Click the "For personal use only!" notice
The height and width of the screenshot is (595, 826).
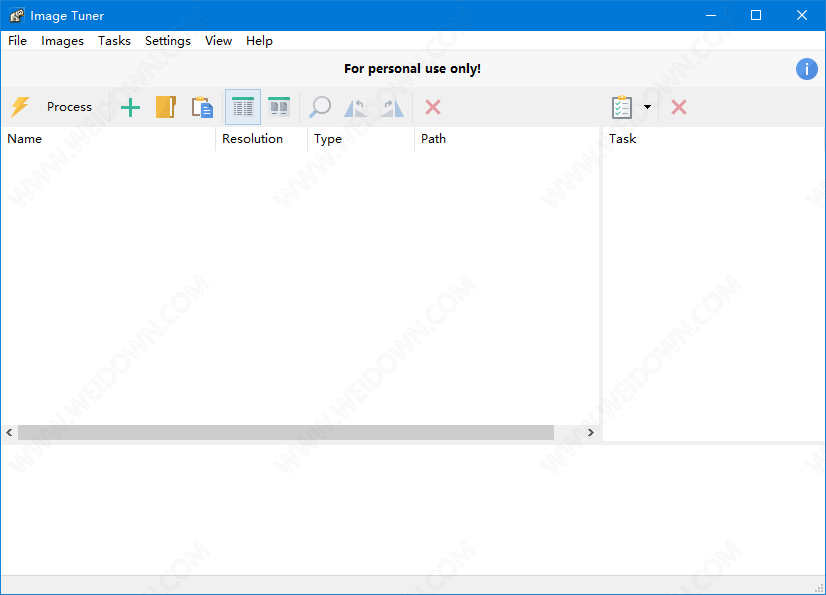point(412,69)
